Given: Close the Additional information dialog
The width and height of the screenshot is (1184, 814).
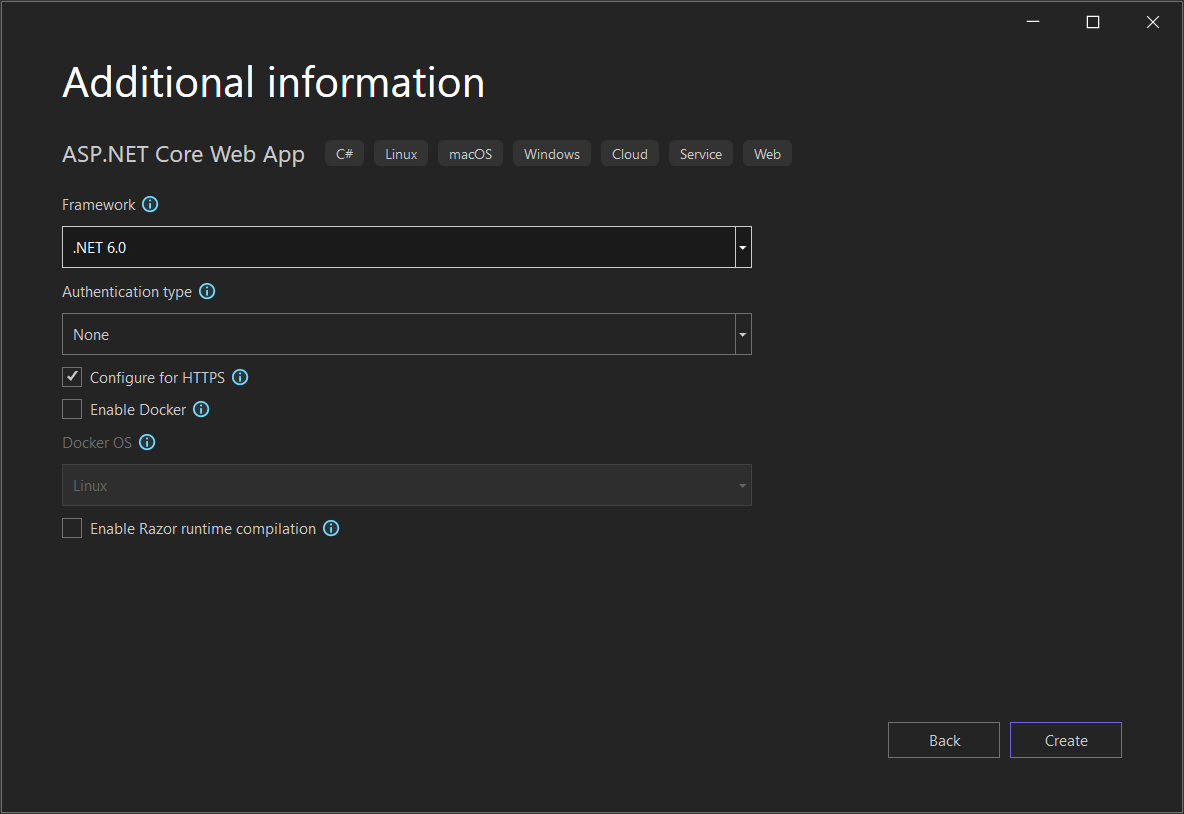Looking at the screenshot, I should point(1152,22).
